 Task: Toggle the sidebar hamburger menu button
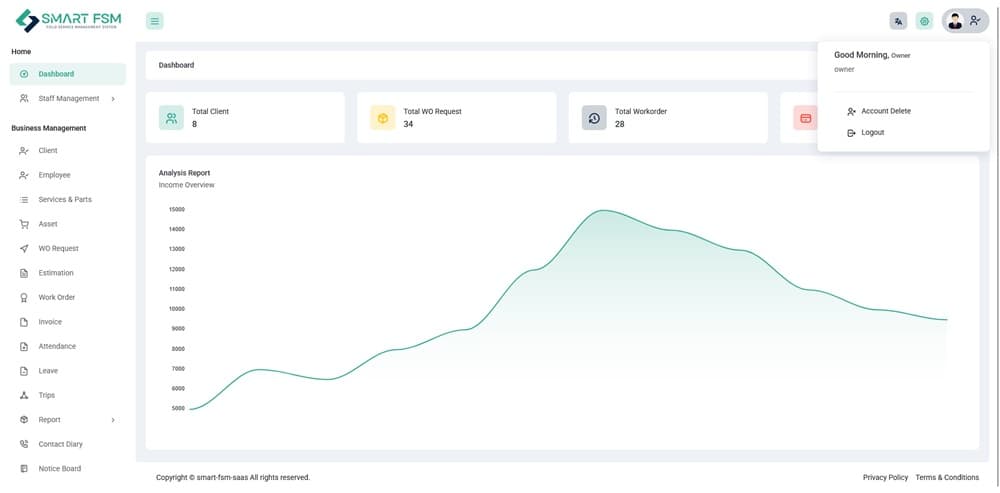[154, 21]
